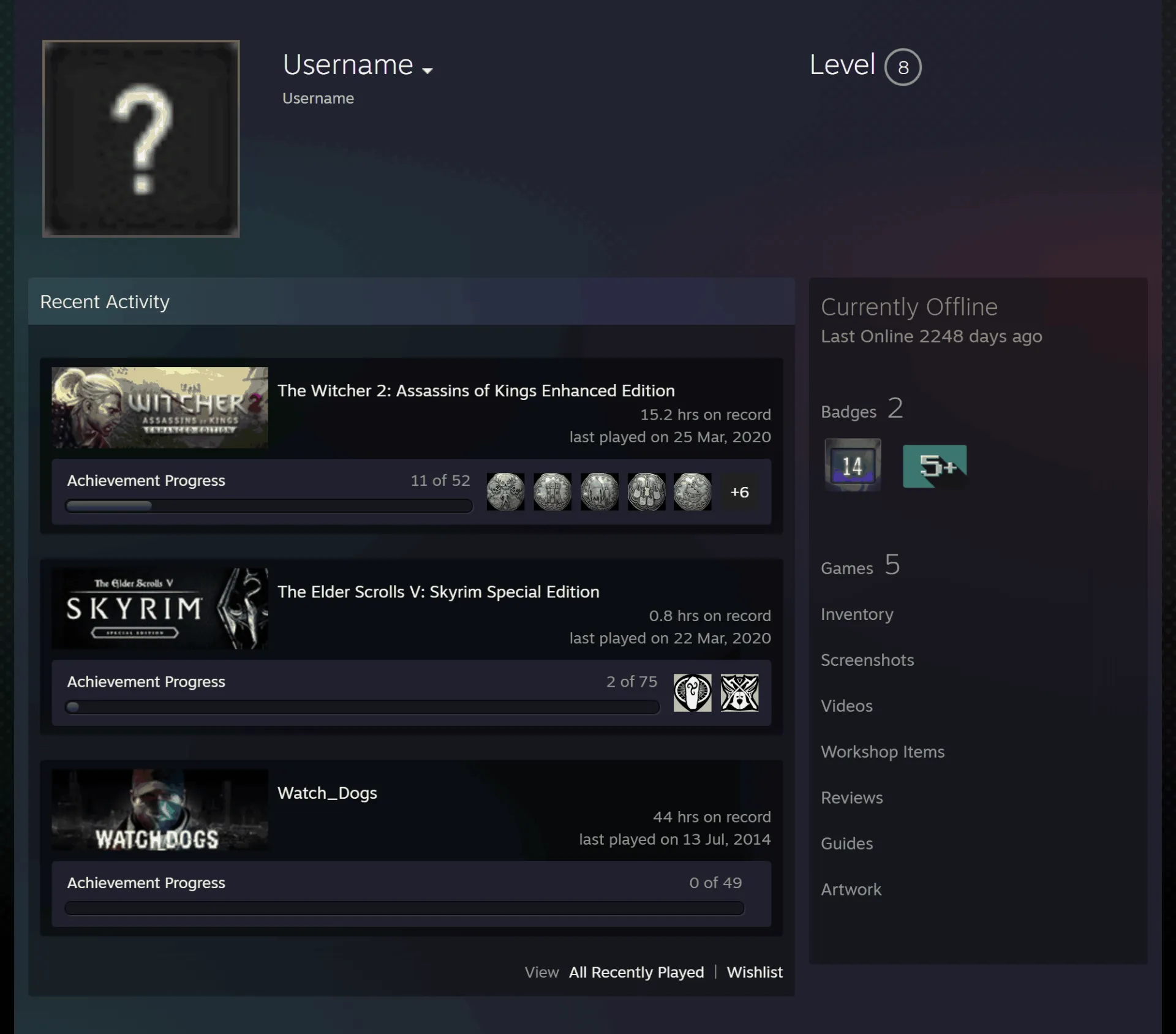Open the Watch_Dogs game banner
The height and width of the screenshot is (1034, 1176).
tap(160, 810)
